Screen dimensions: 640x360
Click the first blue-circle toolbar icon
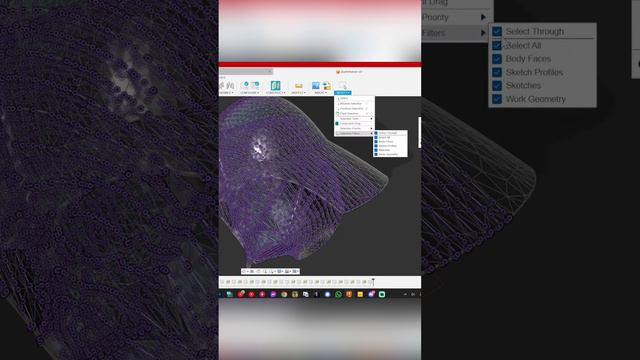(246, 85)
